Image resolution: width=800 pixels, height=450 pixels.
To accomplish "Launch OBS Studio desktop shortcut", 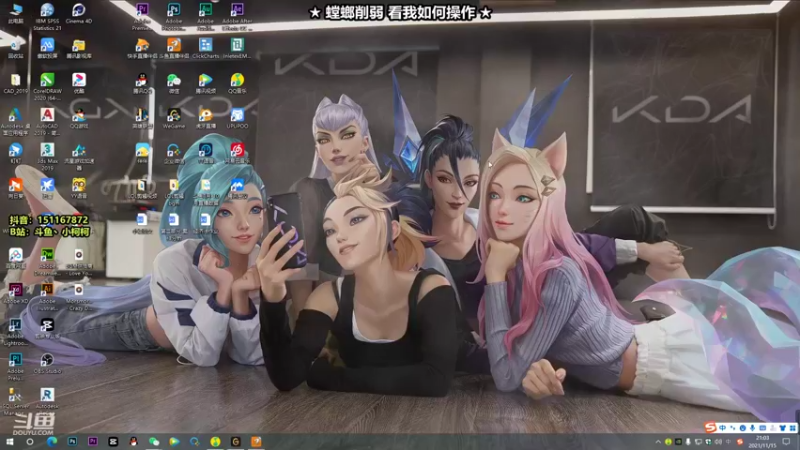I will coord(47,363).
